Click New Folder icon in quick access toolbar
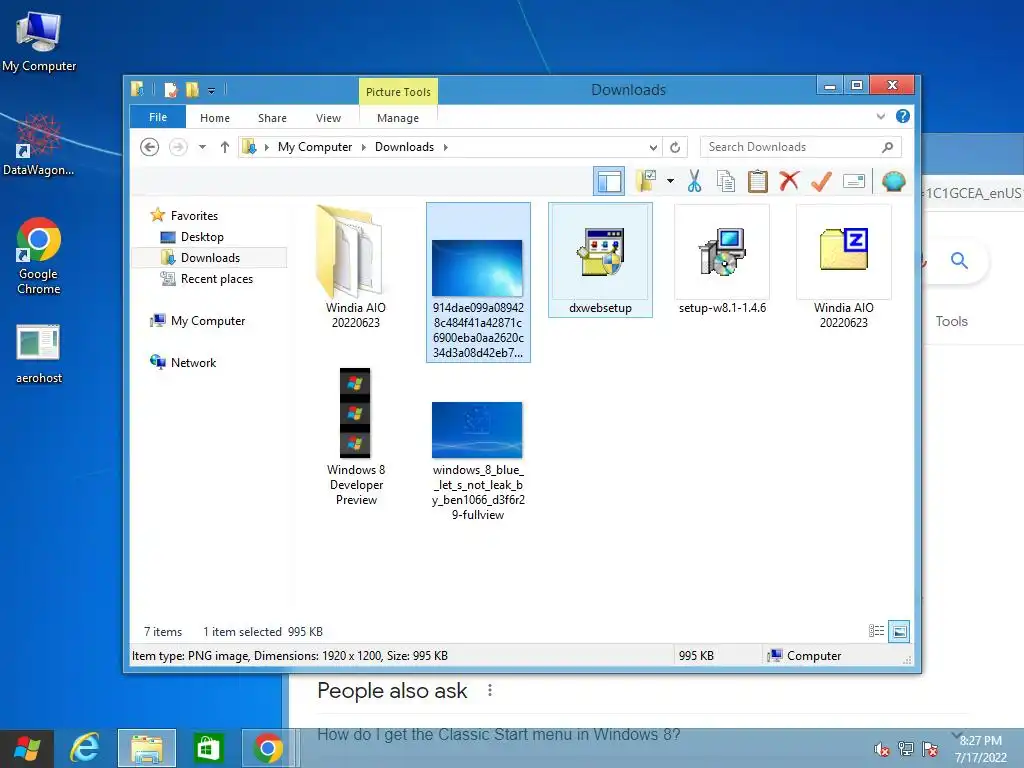The height and width of the screenshot is (768, 1024). click(x=192, y=89)
